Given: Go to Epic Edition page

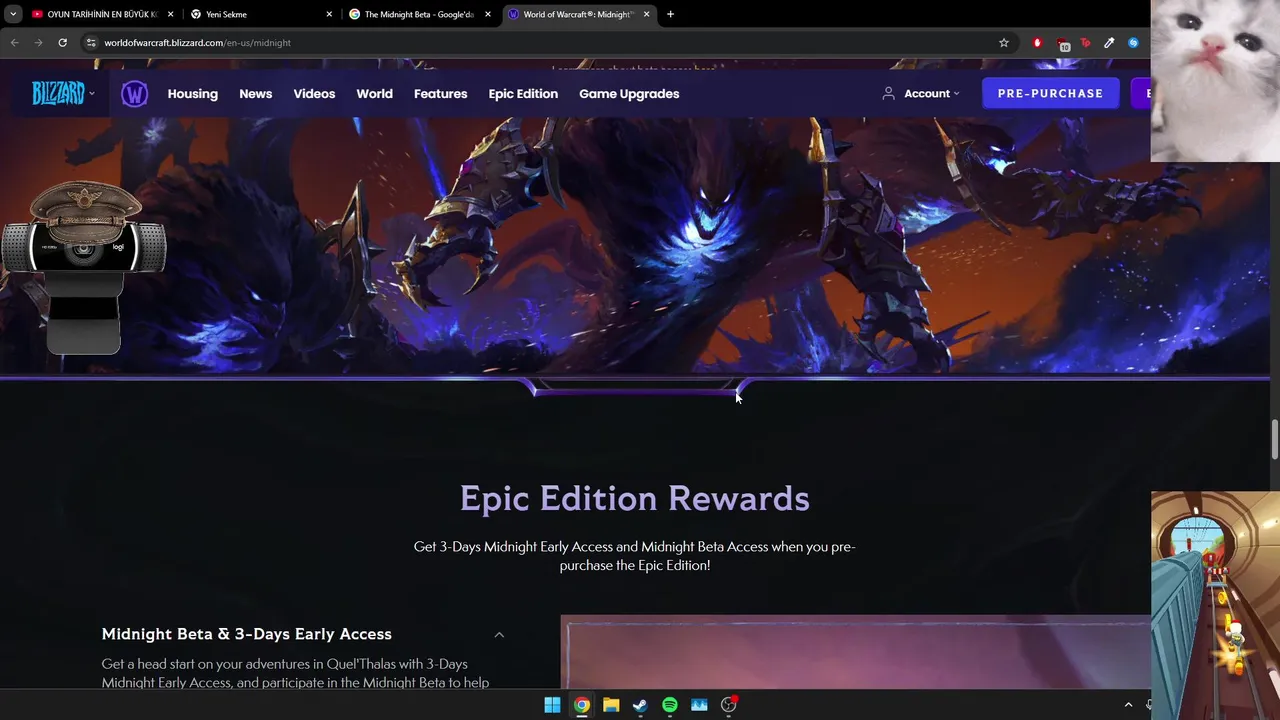Looking at the screenshot, I should point(523,94).
